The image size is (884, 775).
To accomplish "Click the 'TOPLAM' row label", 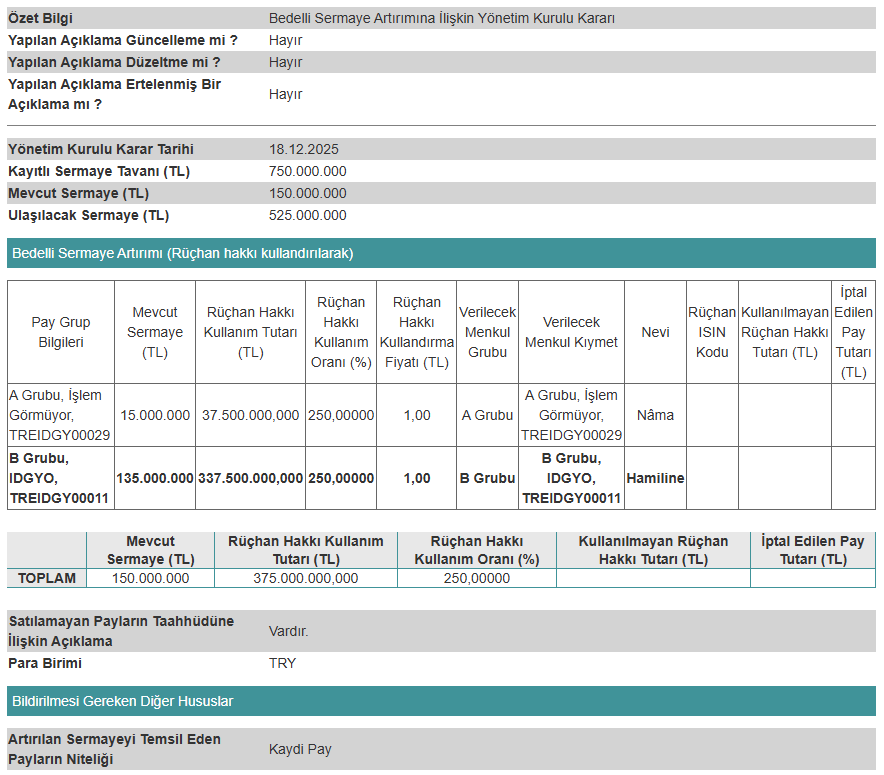I will tap(47, 578).
